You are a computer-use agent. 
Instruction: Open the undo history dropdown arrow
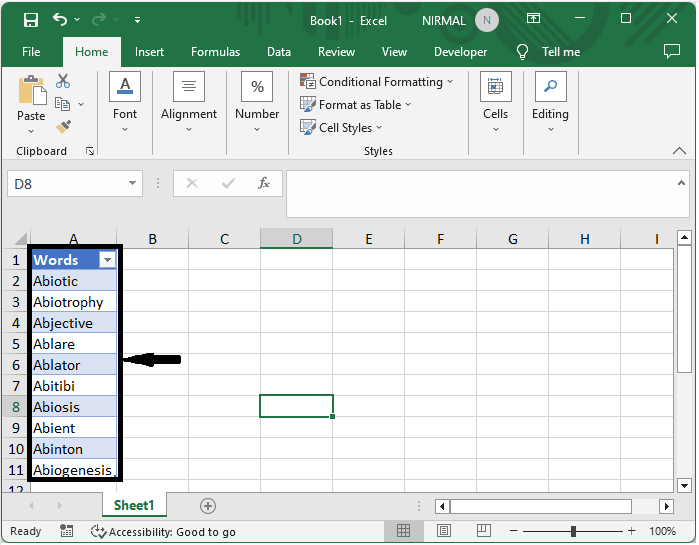tap(77, 20)
